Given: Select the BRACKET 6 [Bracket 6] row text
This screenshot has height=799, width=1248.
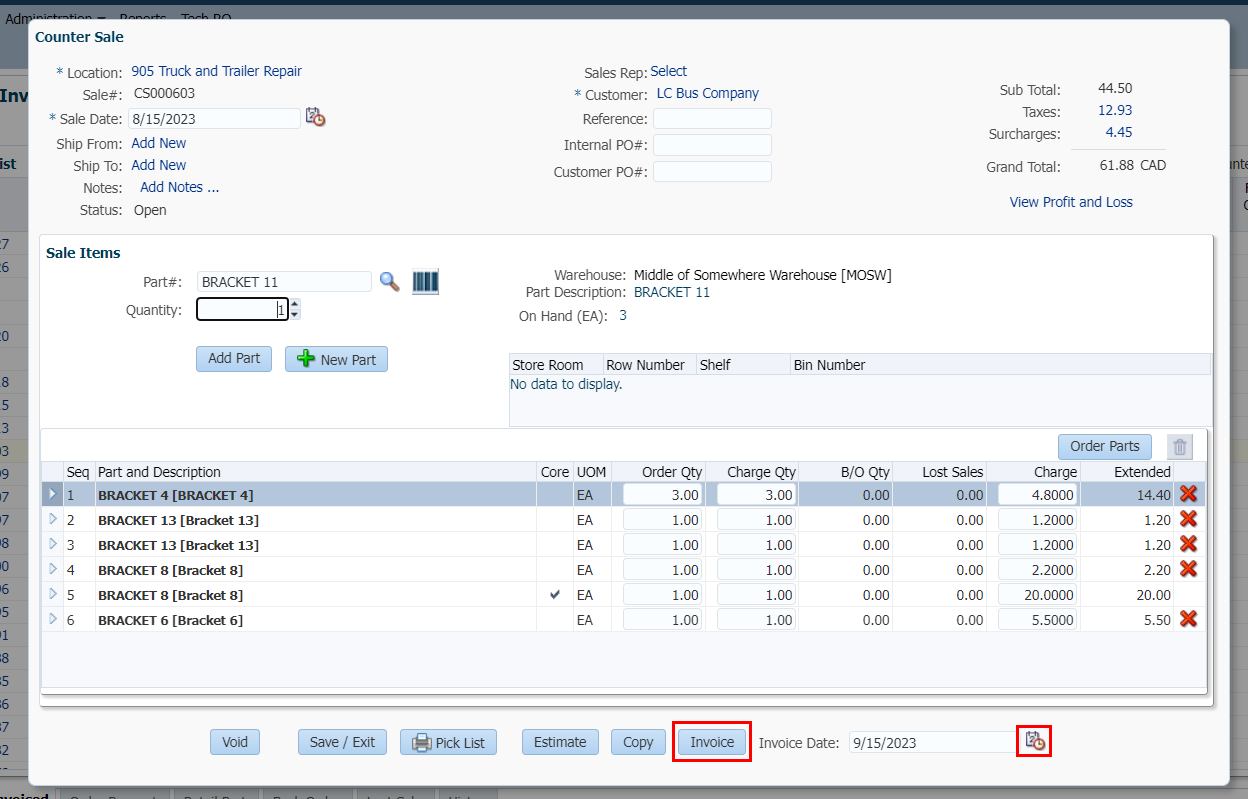Looking at the screenshot, I should [170, 620].
